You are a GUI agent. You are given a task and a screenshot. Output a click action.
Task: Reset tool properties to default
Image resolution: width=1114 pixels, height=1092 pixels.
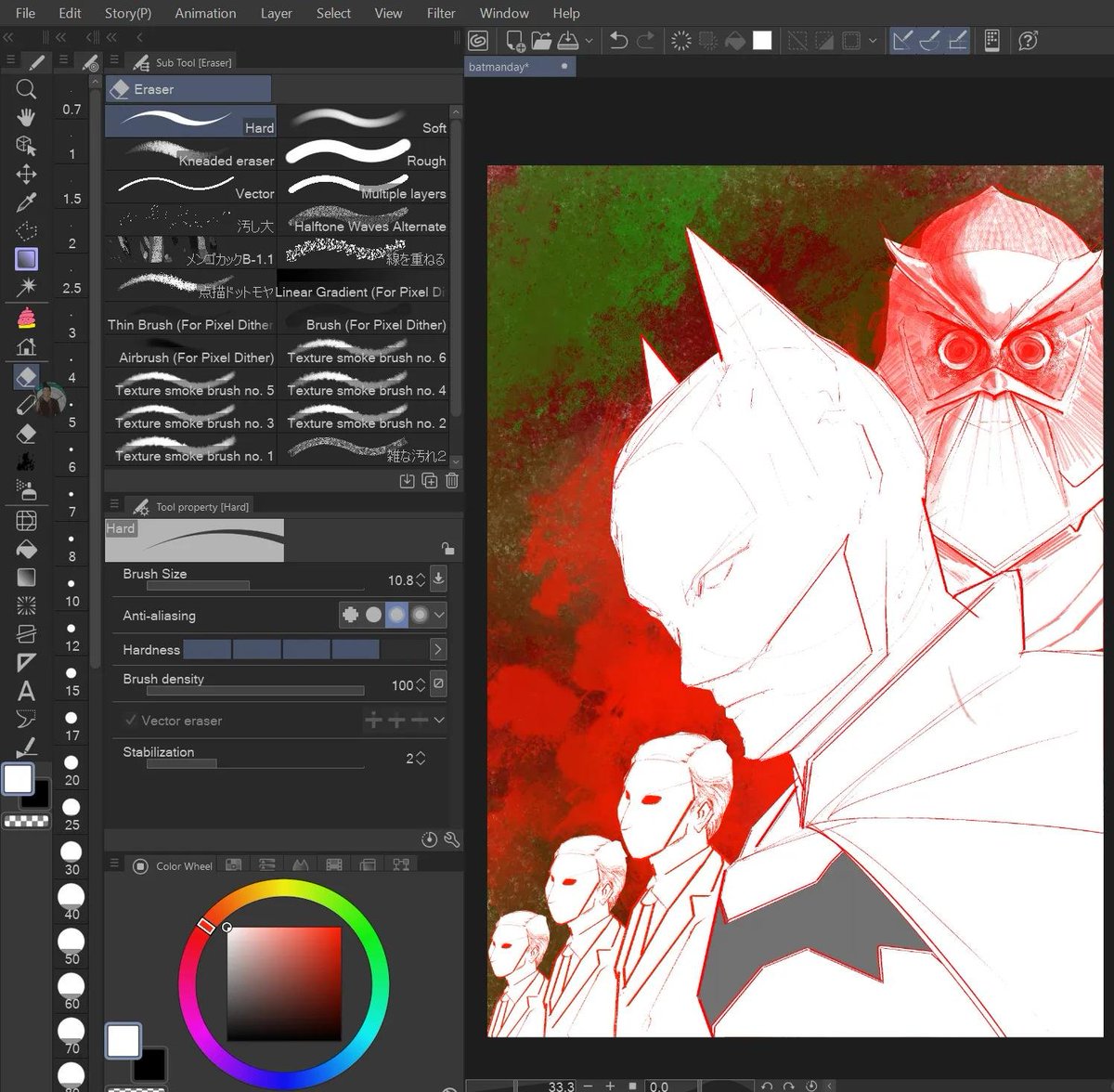tap(429, 839)
